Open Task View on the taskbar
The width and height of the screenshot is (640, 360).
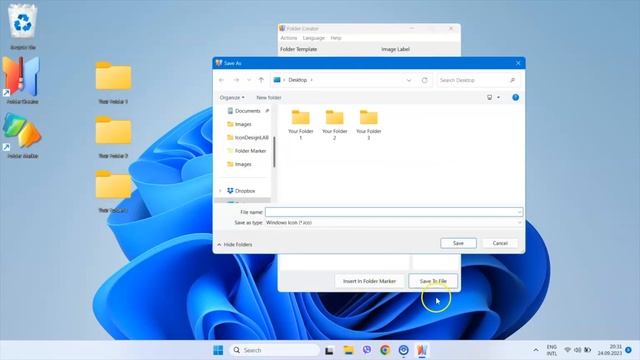329,350
